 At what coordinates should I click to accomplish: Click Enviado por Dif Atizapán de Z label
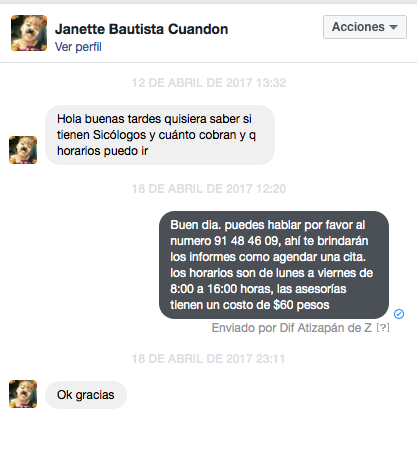tap(292, 328)
